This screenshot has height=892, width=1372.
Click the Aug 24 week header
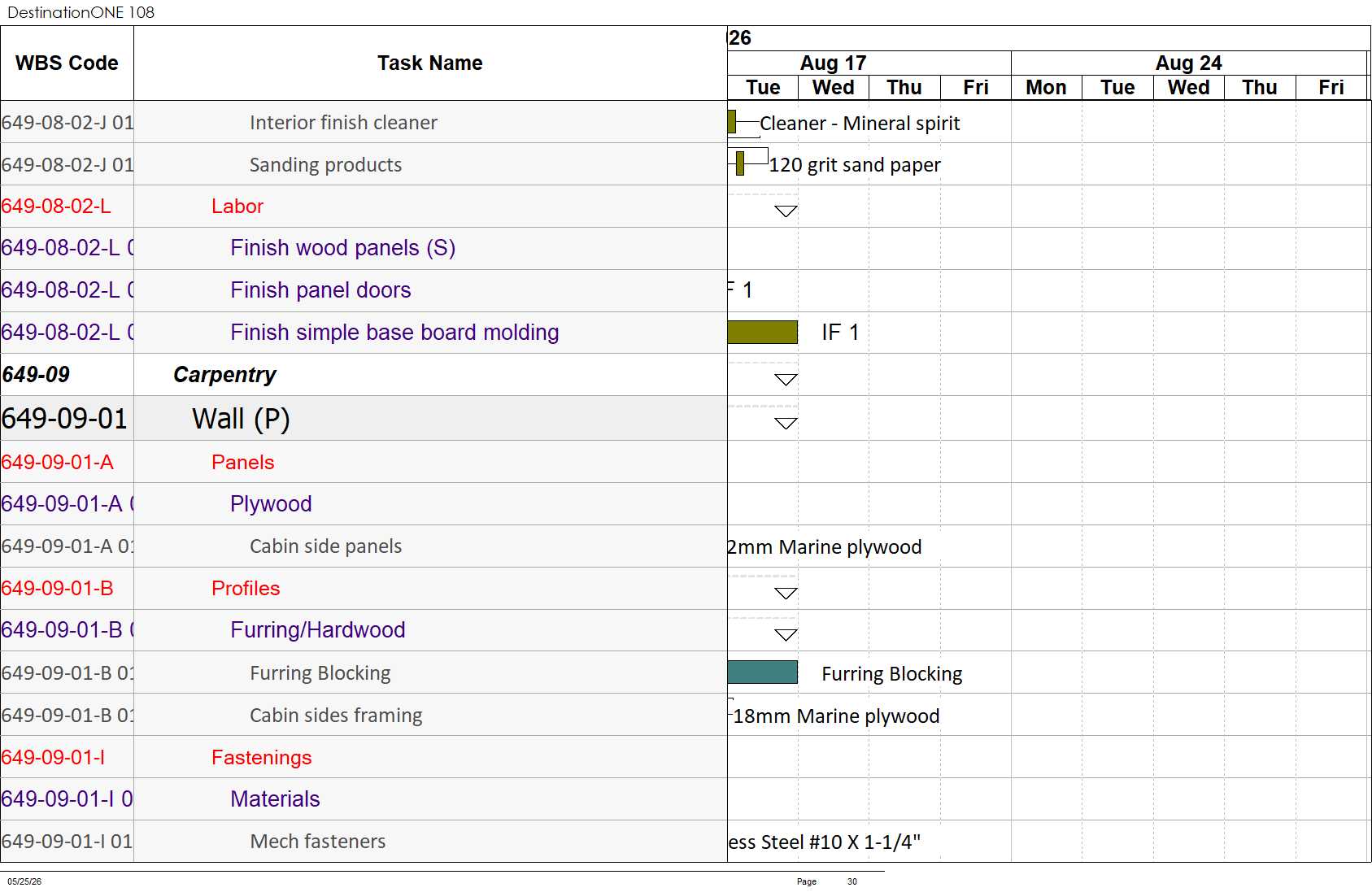(1189, 63)
